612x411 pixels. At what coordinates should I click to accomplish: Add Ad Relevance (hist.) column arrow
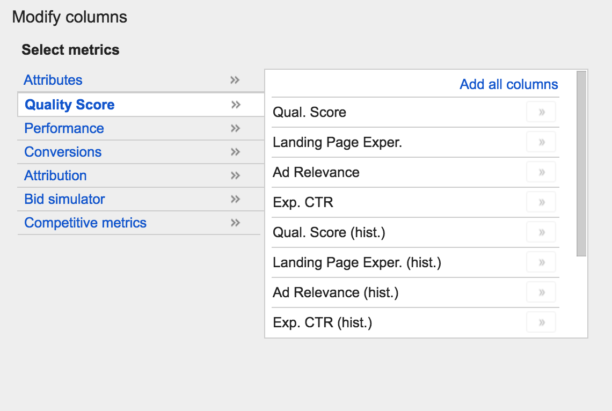click(541, 292)
